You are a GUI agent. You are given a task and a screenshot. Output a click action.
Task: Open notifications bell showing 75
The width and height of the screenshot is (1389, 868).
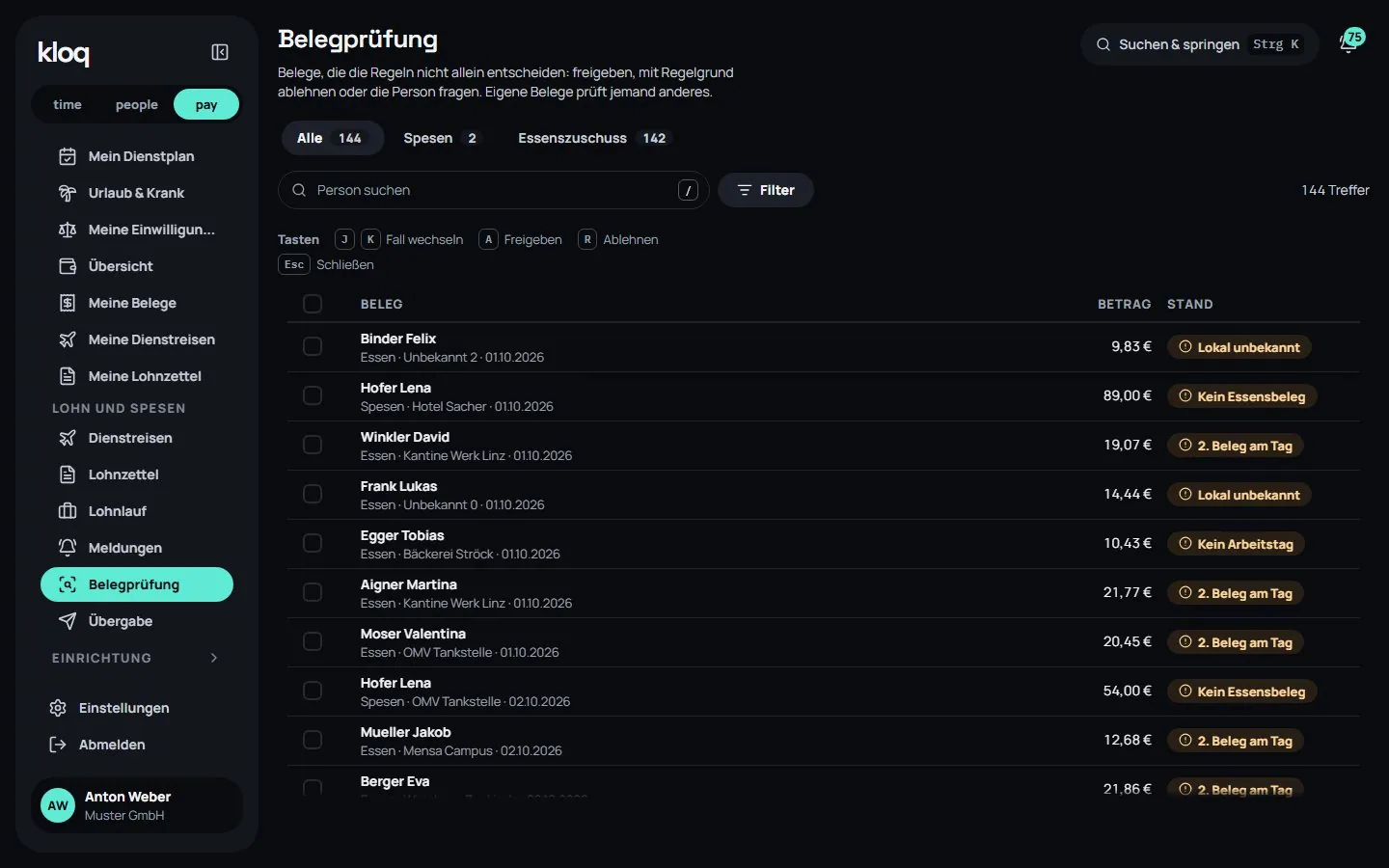click(1349, 43)
